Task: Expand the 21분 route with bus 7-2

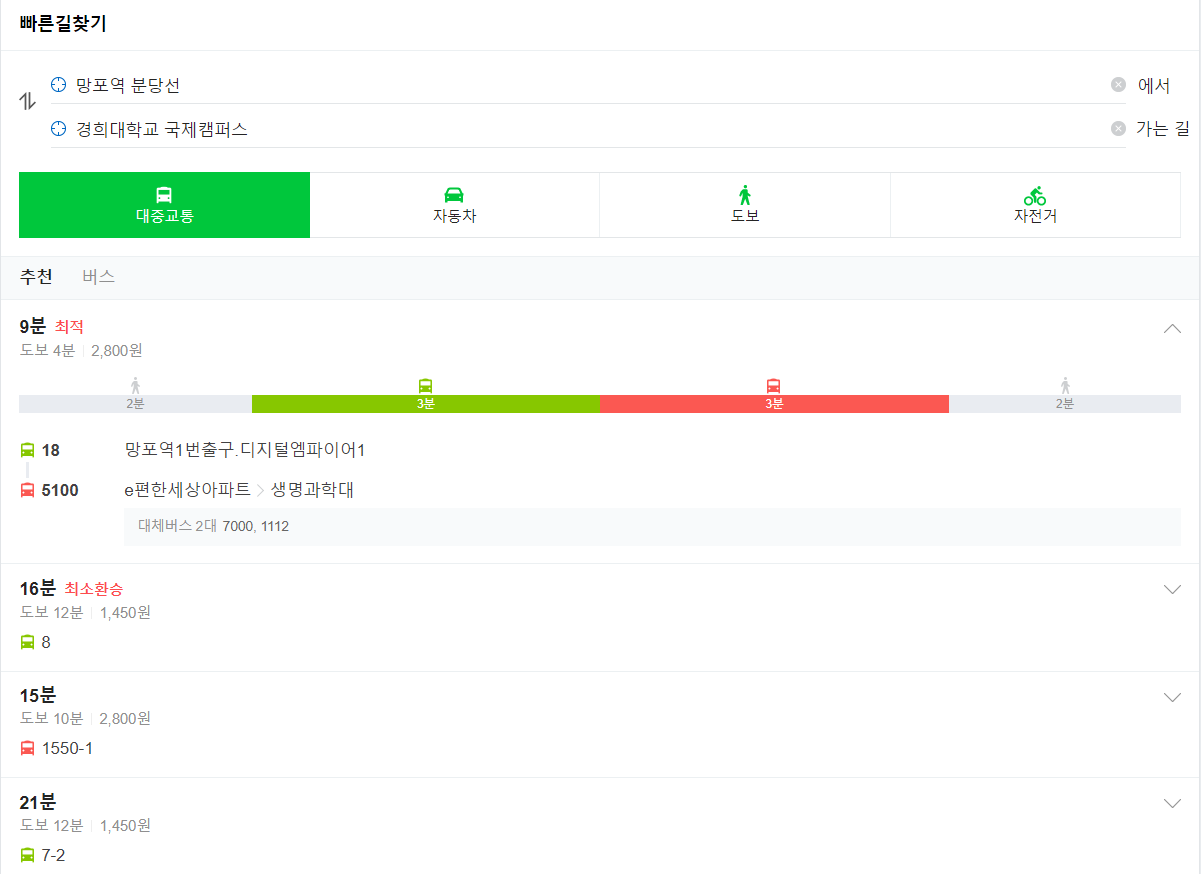Action: [1173, 803]
